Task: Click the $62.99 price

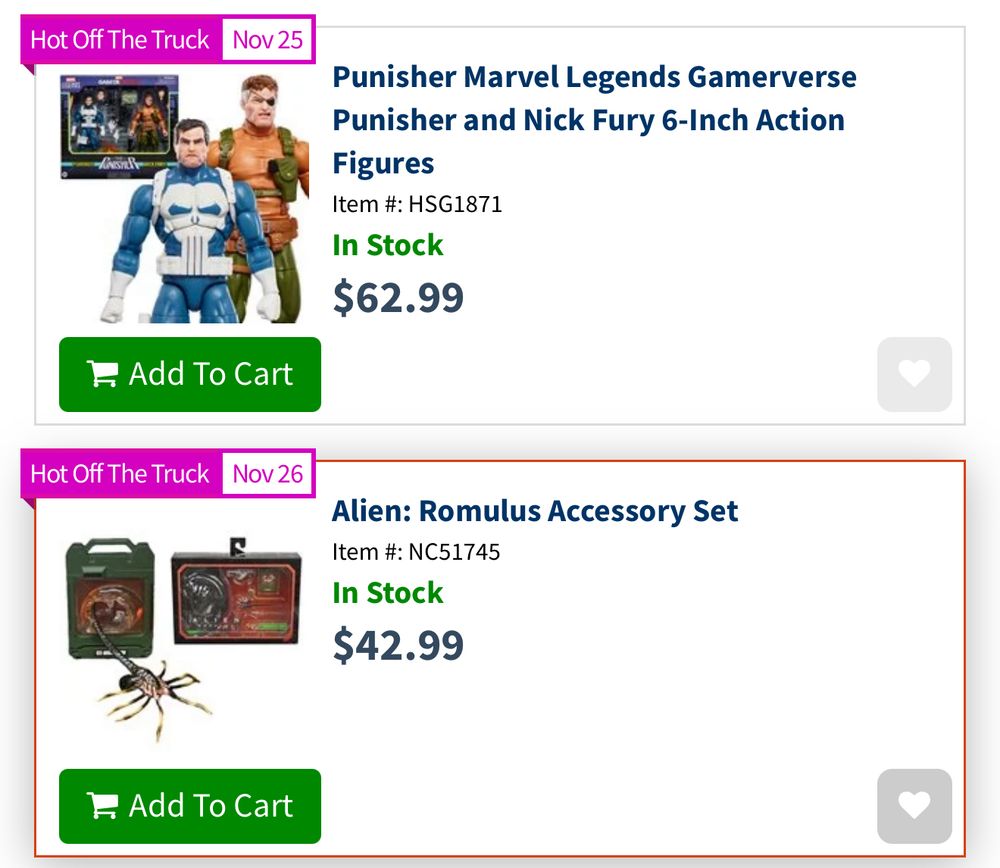Action: click(398, 297)
